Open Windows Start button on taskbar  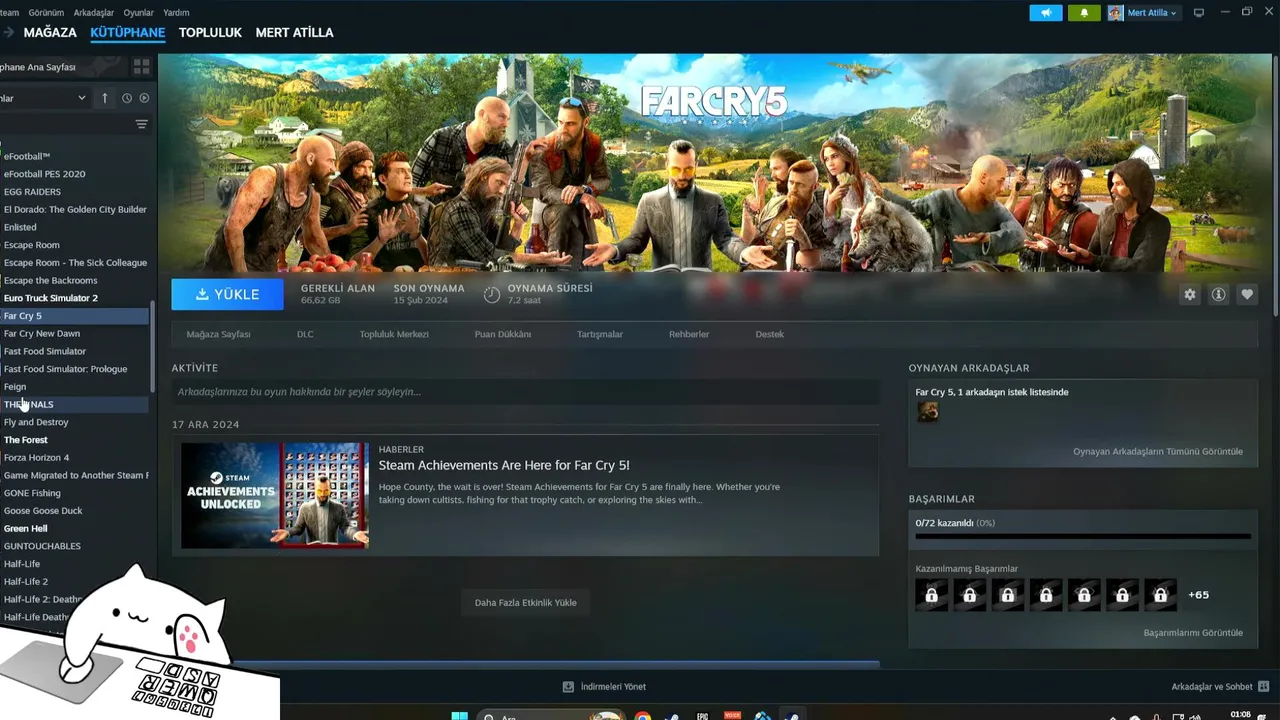coord(459,716)
